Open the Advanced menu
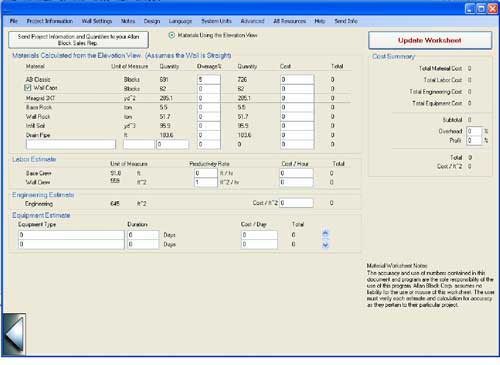This screenshot has width=500, height=365. pos(252,21)
